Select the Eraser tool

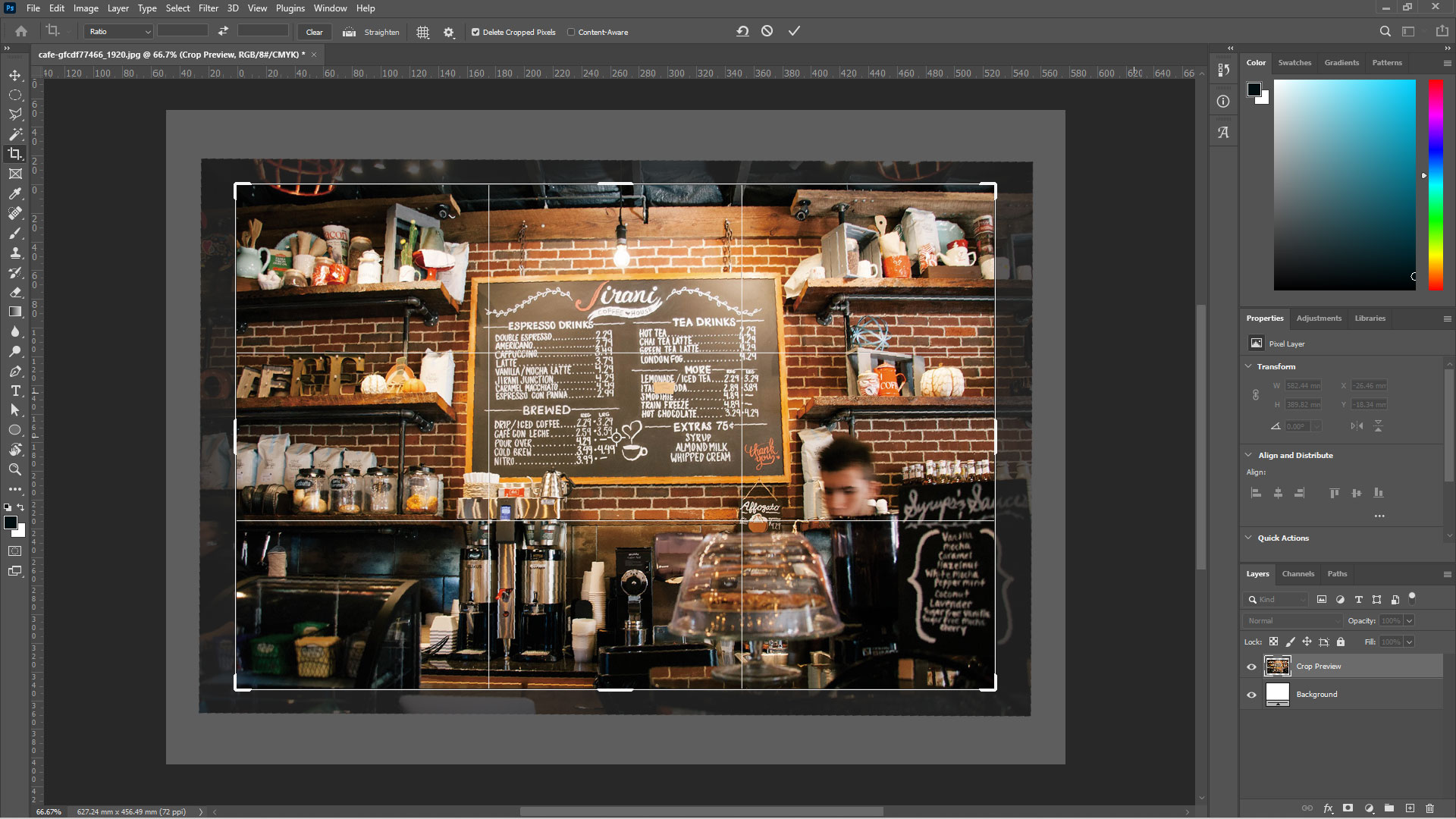pos(15,292)
